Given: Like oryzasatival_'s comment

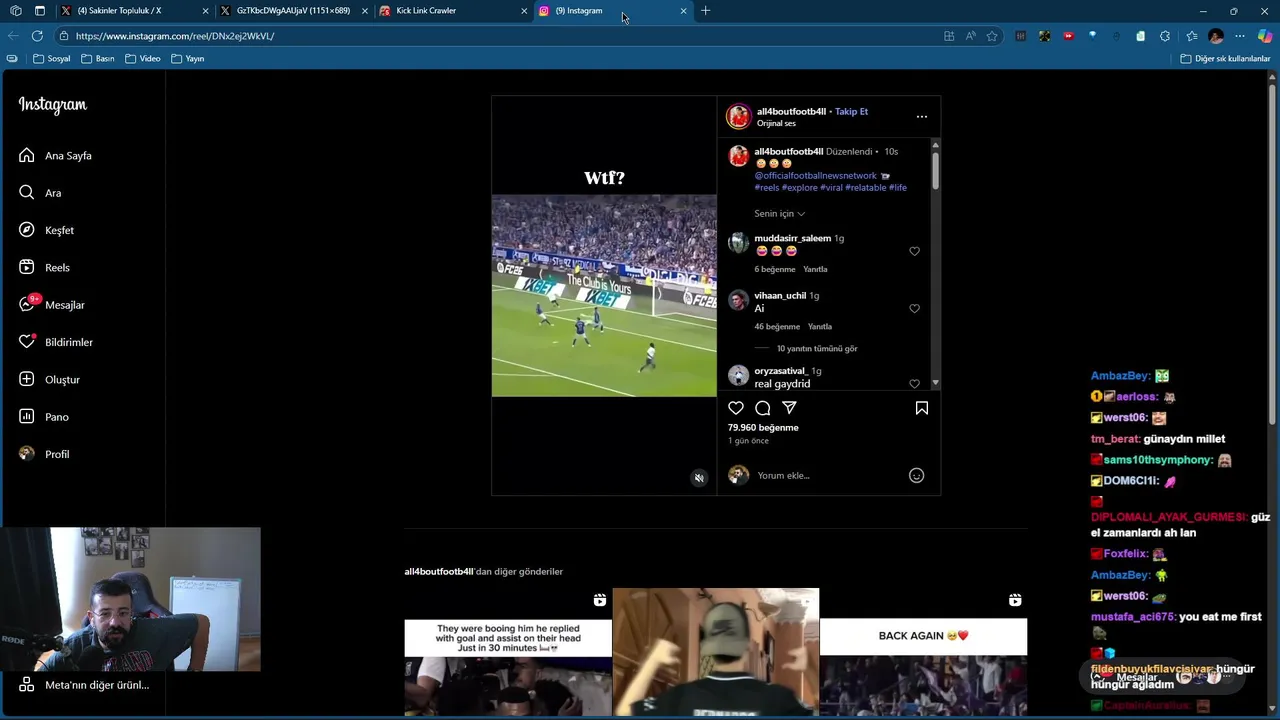Looking at the screenshot, I should tap(914, 384).
